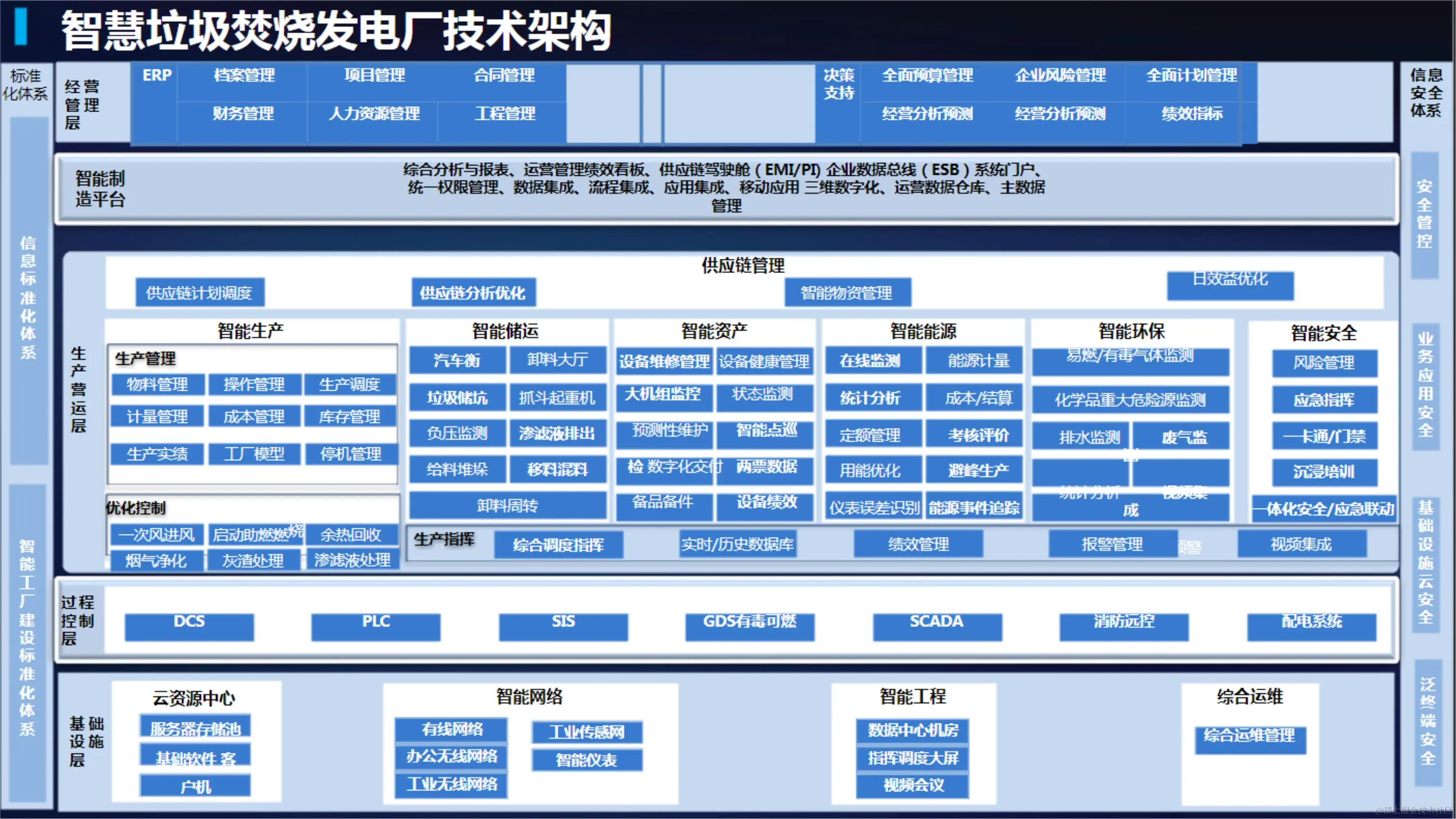Viewport: 1456px width, 819px height.
Task: Click the 消防远控 box
Action: coord(1124,627)
